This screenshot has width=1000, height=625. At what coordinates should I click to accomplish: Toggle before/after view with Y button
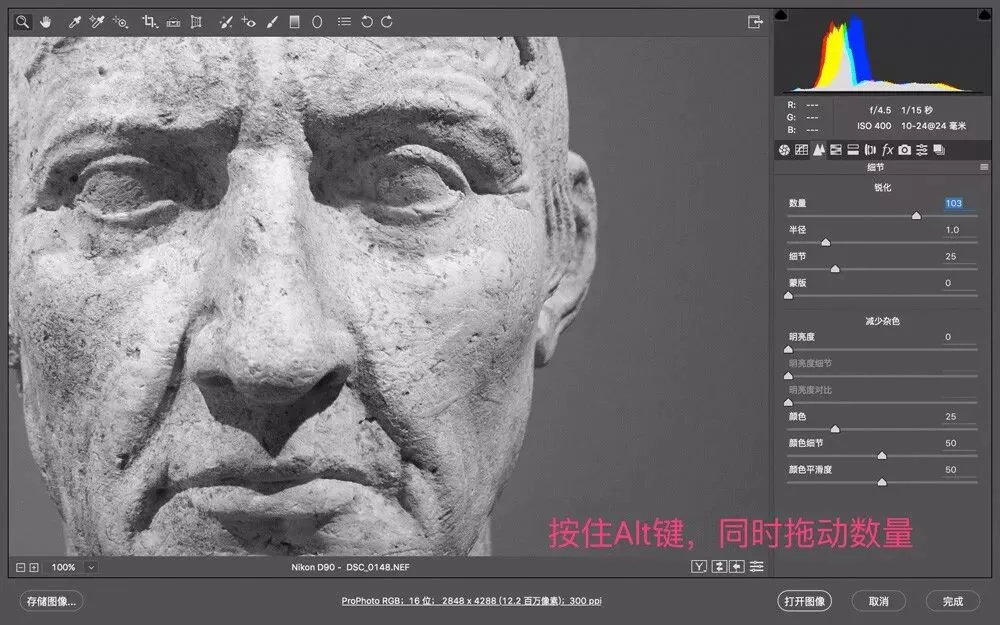click(699, 566)
